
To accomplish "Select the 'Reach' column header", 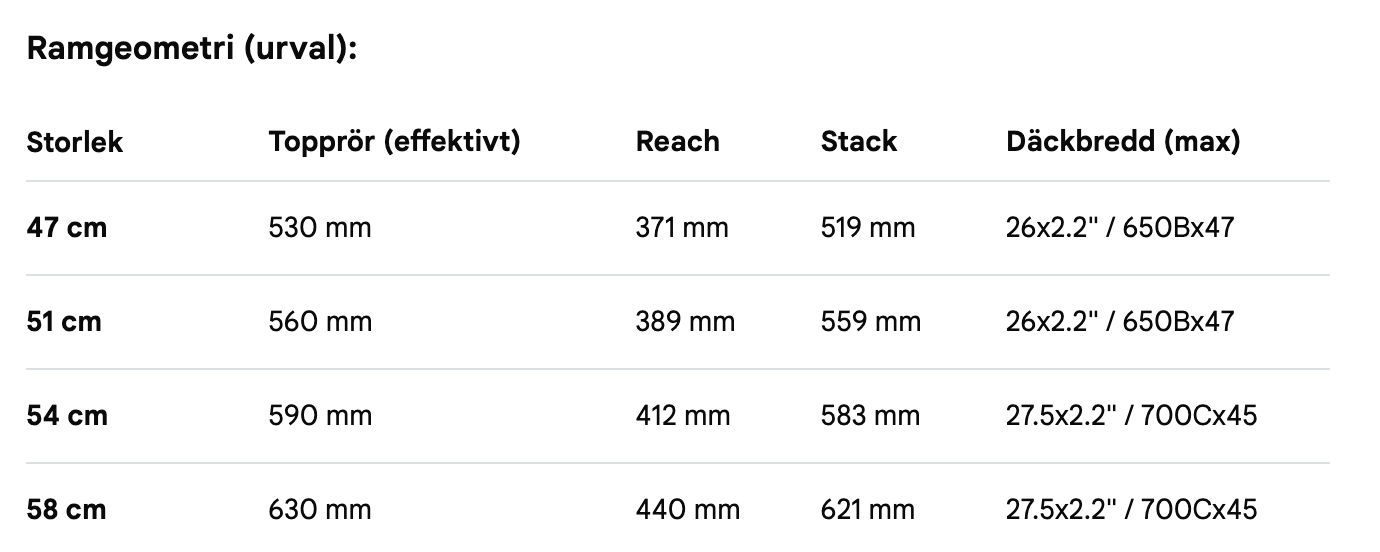I will pos(677,142).
